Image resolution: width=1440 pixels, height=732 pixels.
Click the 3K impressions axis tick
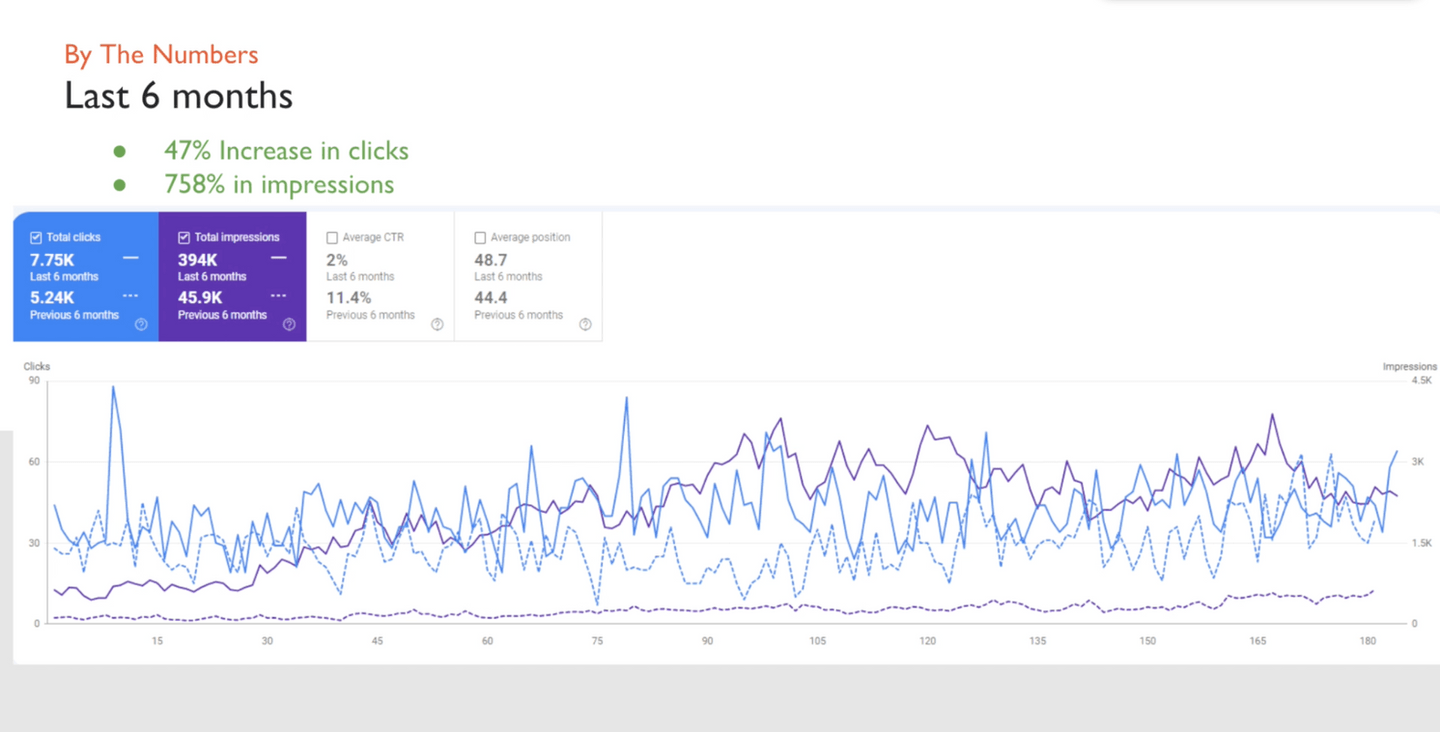click(1418, 462)
